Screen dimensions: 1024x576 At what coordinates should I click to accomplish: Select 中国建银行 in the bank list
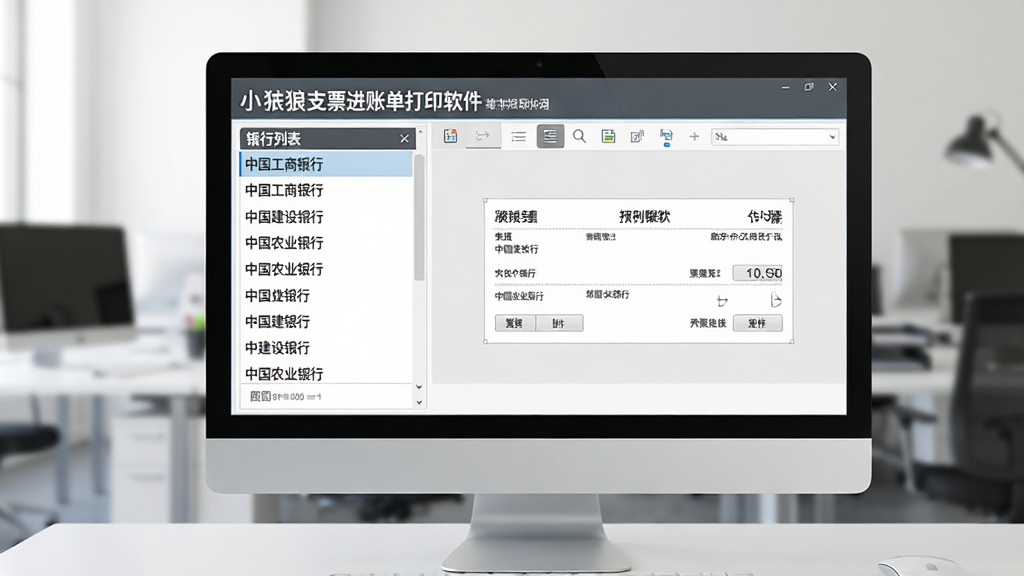(326, 321)
